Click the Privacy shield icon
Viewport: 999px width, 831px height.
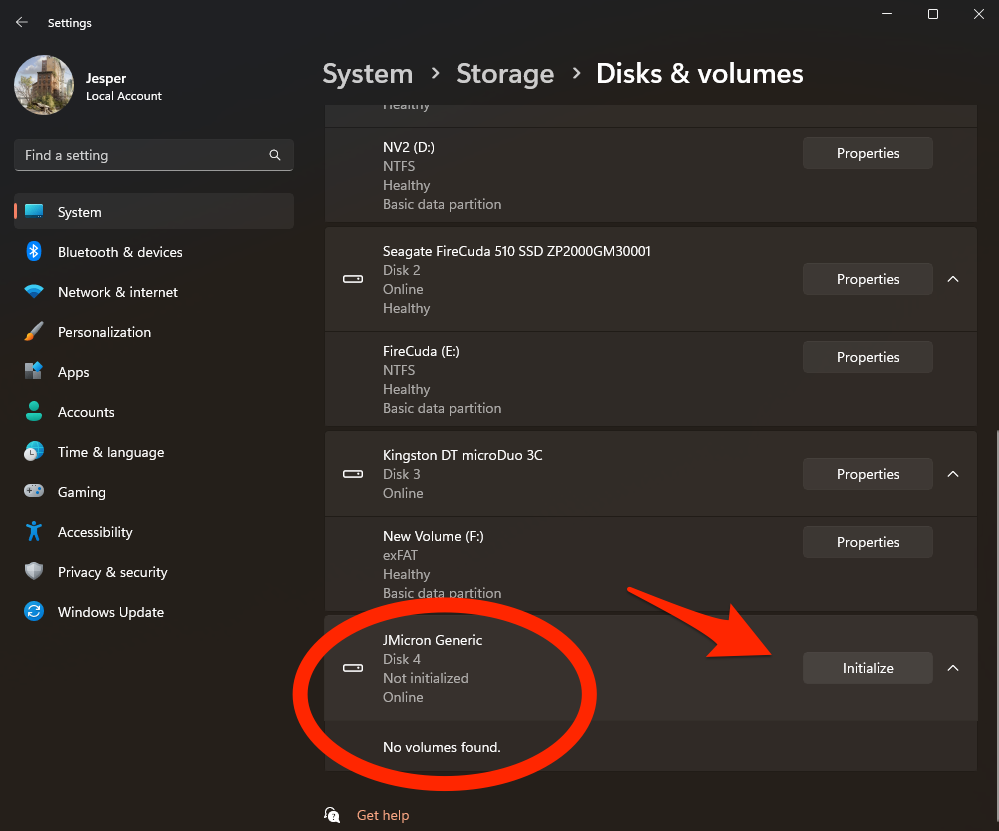[x=34, y=571]
